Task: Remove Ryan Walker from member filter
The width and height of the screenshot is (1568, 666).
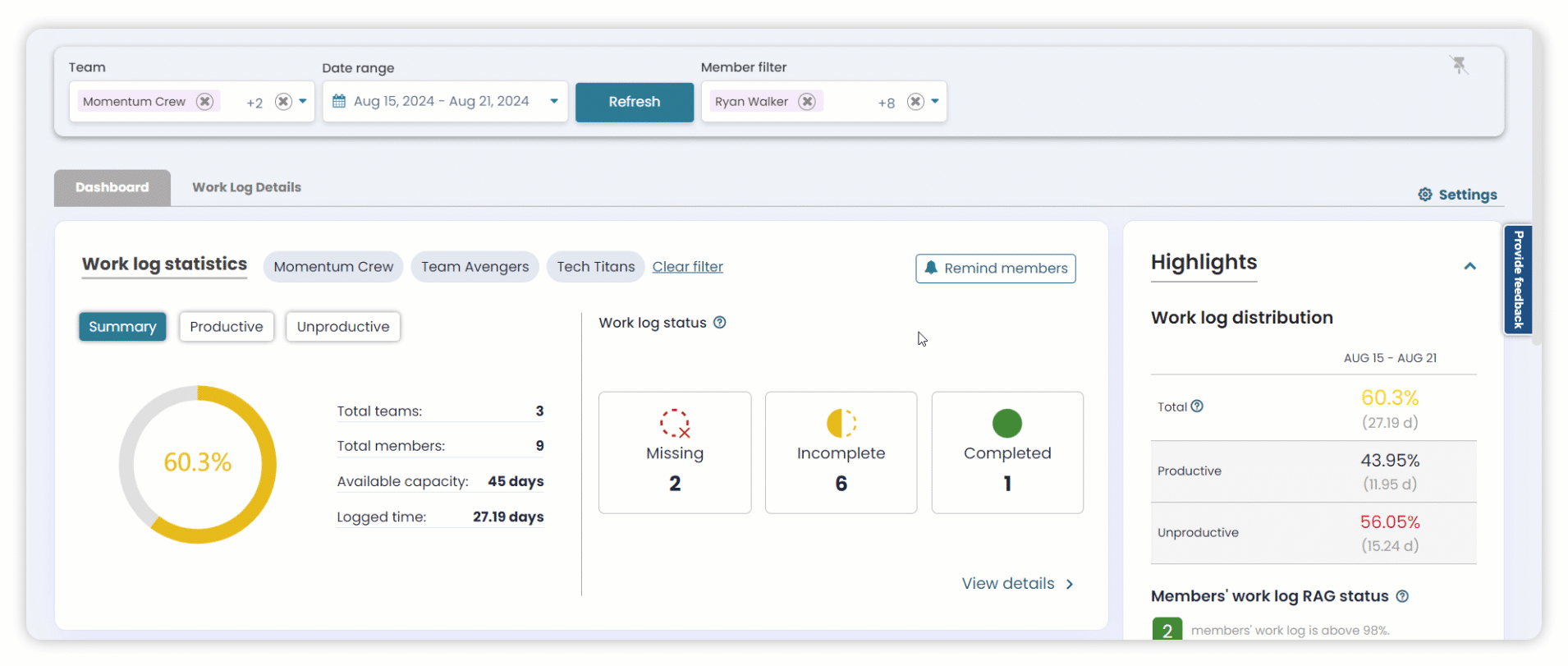Action: pos(807,101)
